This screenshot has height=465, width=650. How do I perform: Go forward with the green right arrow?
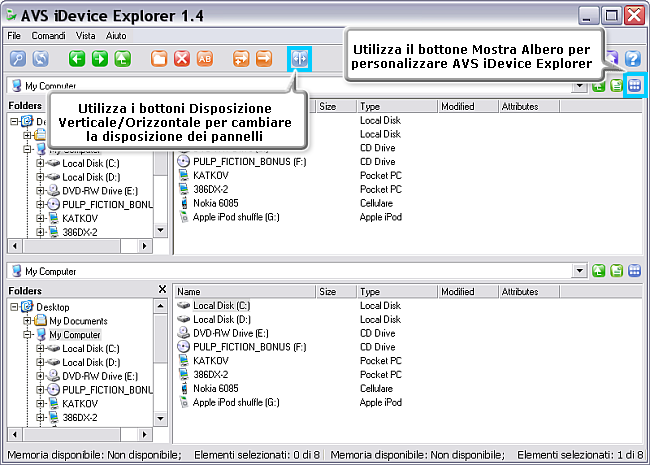pyautogui.click(x=99, y=59)
